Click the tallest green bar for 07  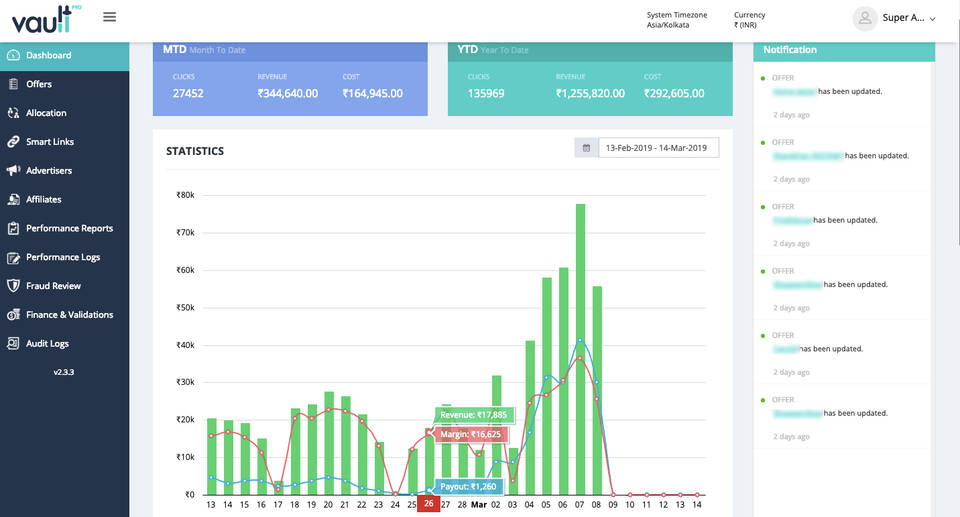pos(580,348)
